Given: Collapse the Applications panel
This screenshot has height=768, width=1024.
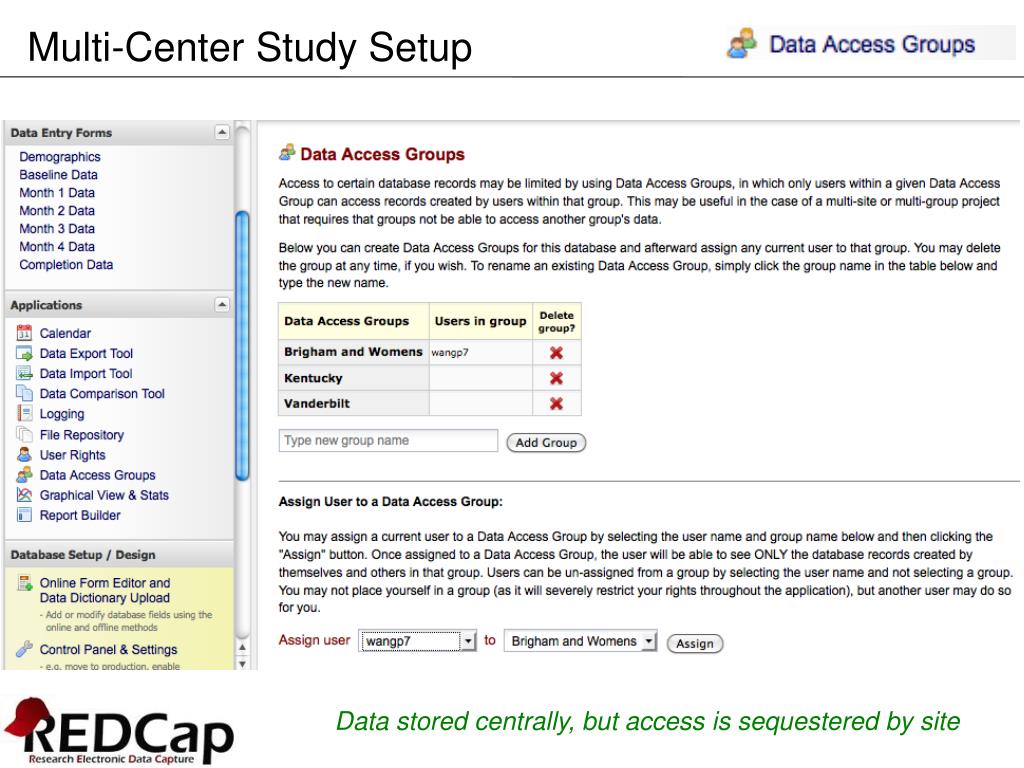Looking at the screenshot, I should (222, 305).
